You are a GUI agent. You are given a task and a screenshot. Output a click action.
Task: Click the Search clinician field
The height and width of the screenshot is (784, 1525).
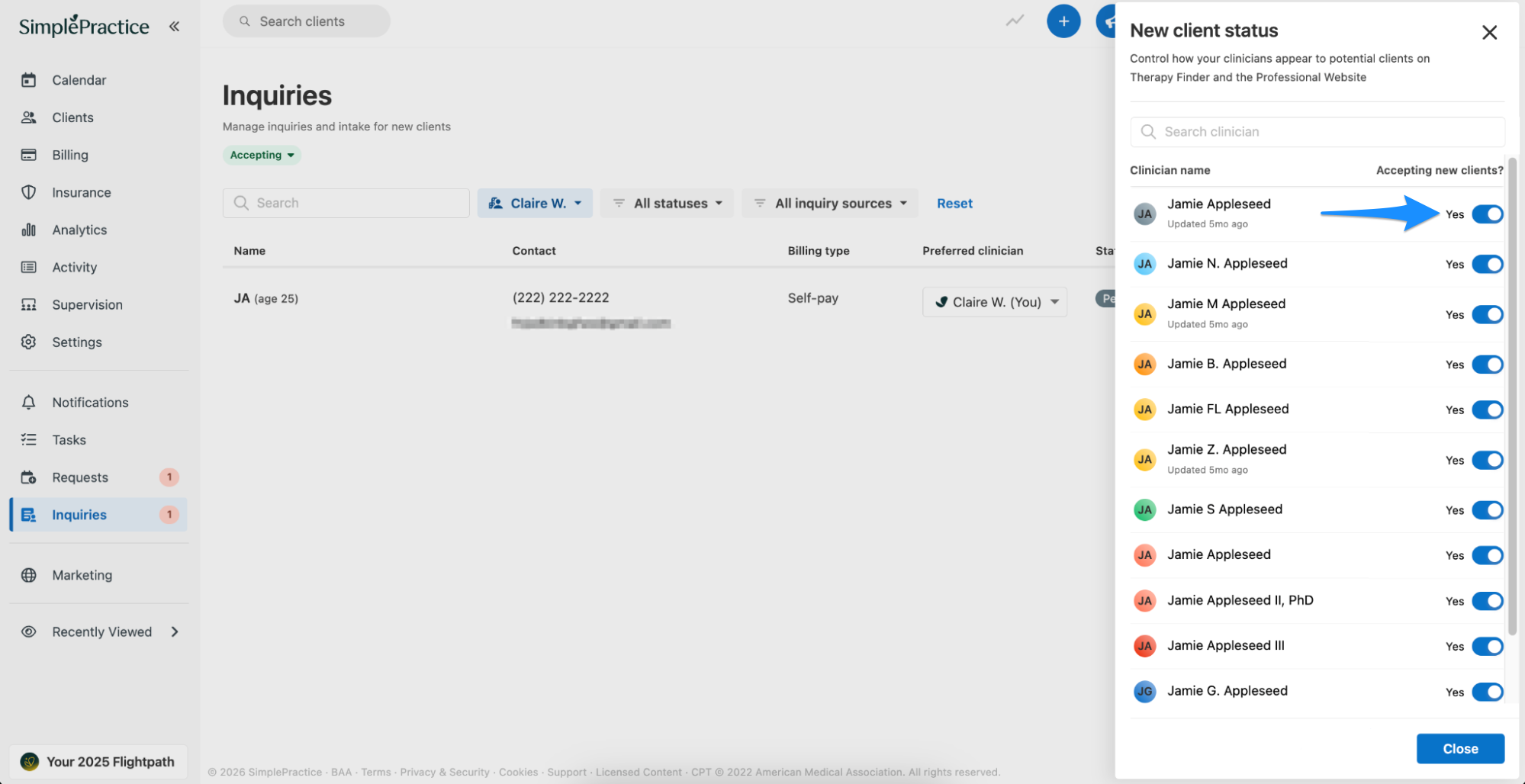pos(1317,132)
